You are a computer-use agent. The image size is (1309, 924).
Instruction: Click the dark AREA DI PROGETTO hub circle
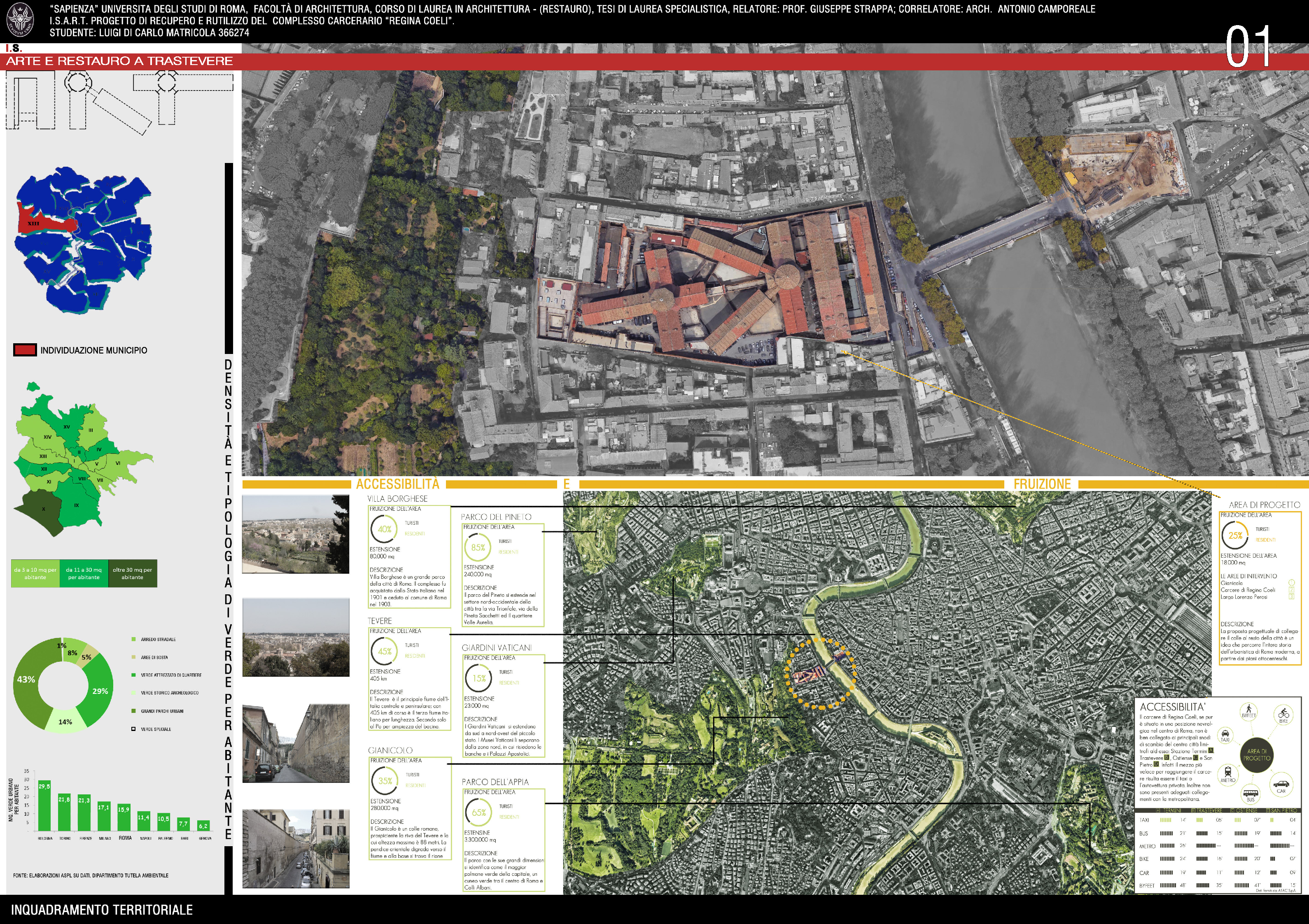pos(1257,755)
